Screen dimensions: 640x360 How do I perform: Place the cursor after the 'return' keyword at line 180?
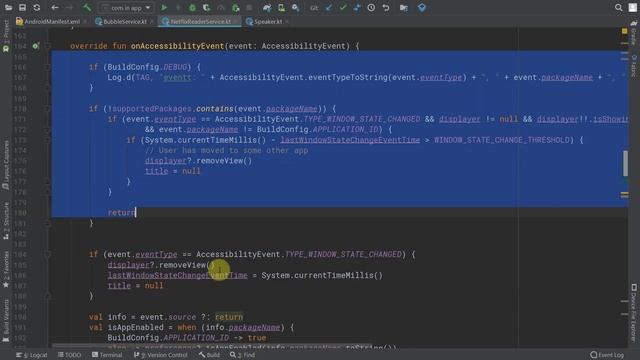136,213
